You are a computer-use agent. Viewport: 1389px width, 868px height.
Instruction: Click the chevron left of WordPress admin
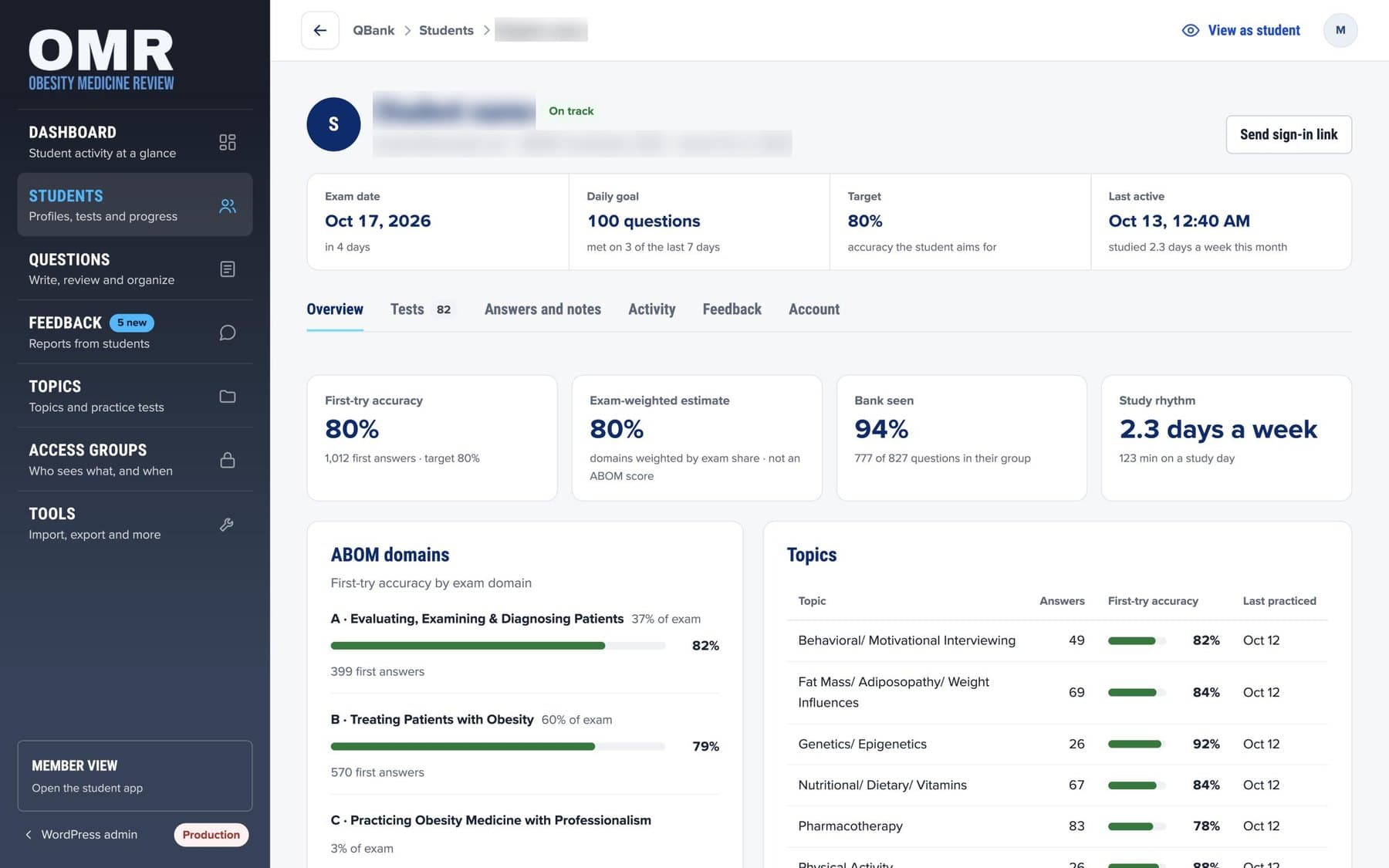click(29, 835)
